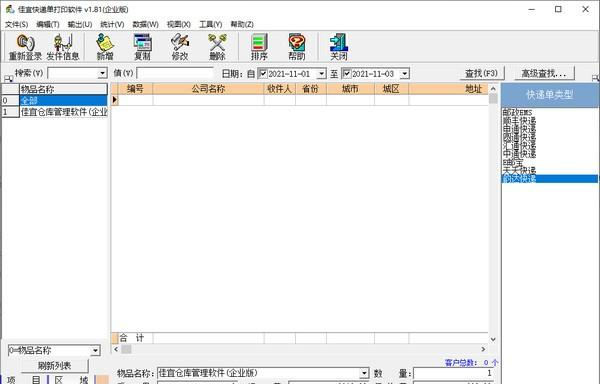Click the 帮助 (help) toolbar icon
Viewport: 600px width, 384px height.
[x=297, y=47]
